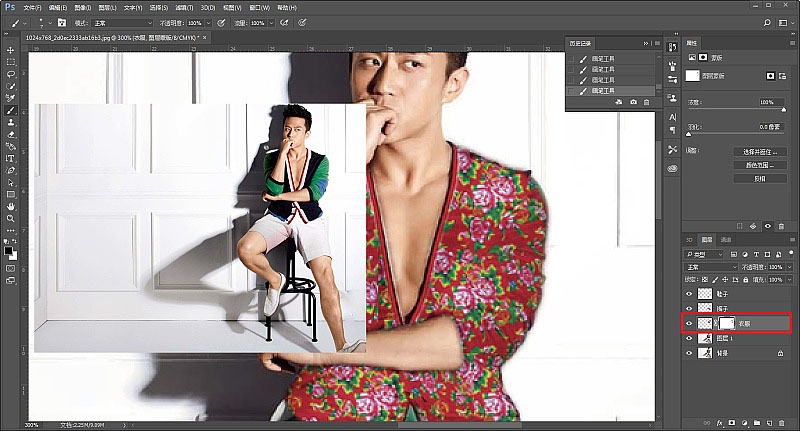This screenshot has height=431, width=800.
Task: Open the 选择(S) menu
Action: tap(159, 8)
